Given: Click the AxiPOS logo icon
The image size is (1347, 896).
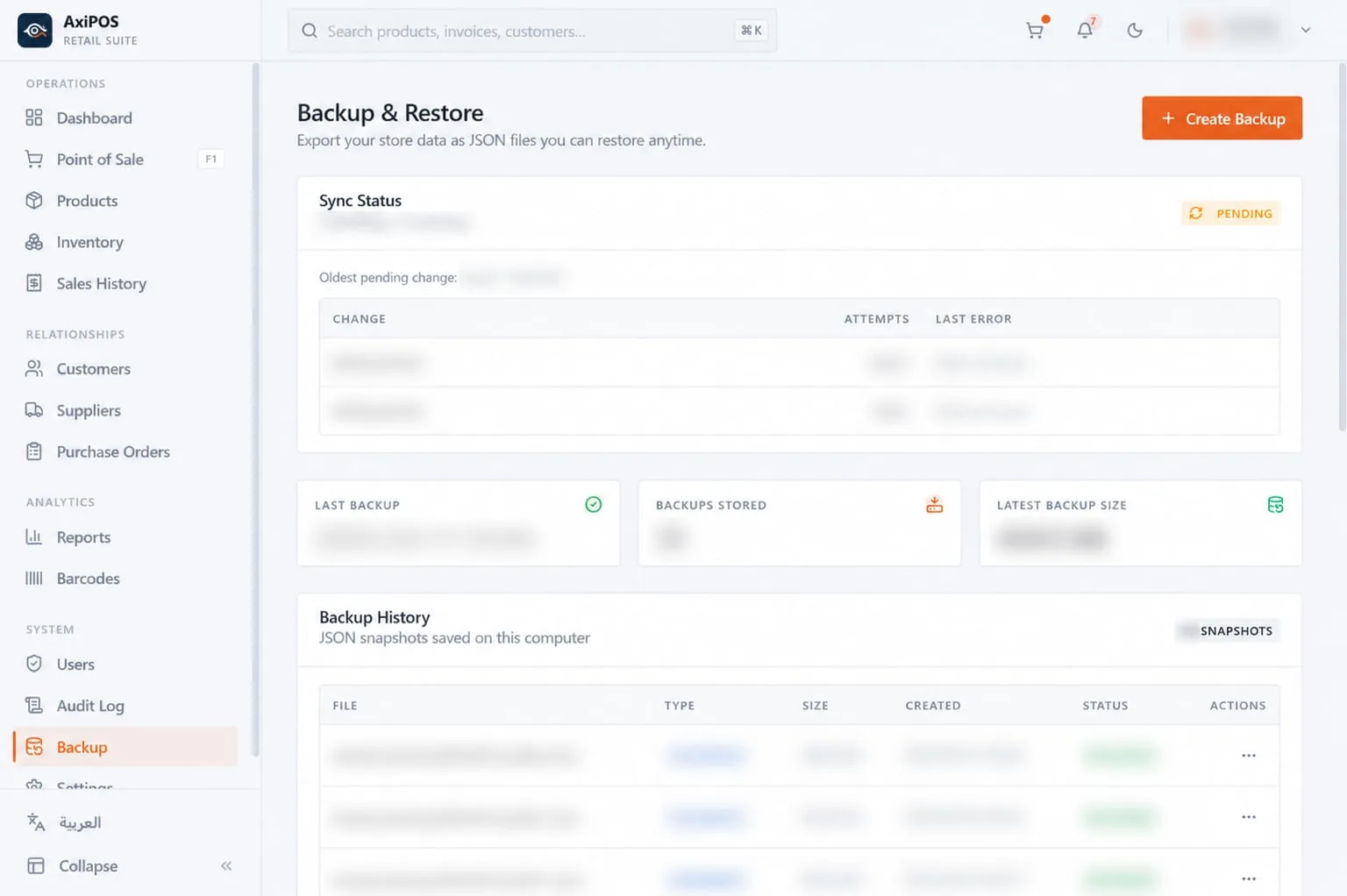Looking at the screenshot, I should pyautogui.click(x=35, y=30).
